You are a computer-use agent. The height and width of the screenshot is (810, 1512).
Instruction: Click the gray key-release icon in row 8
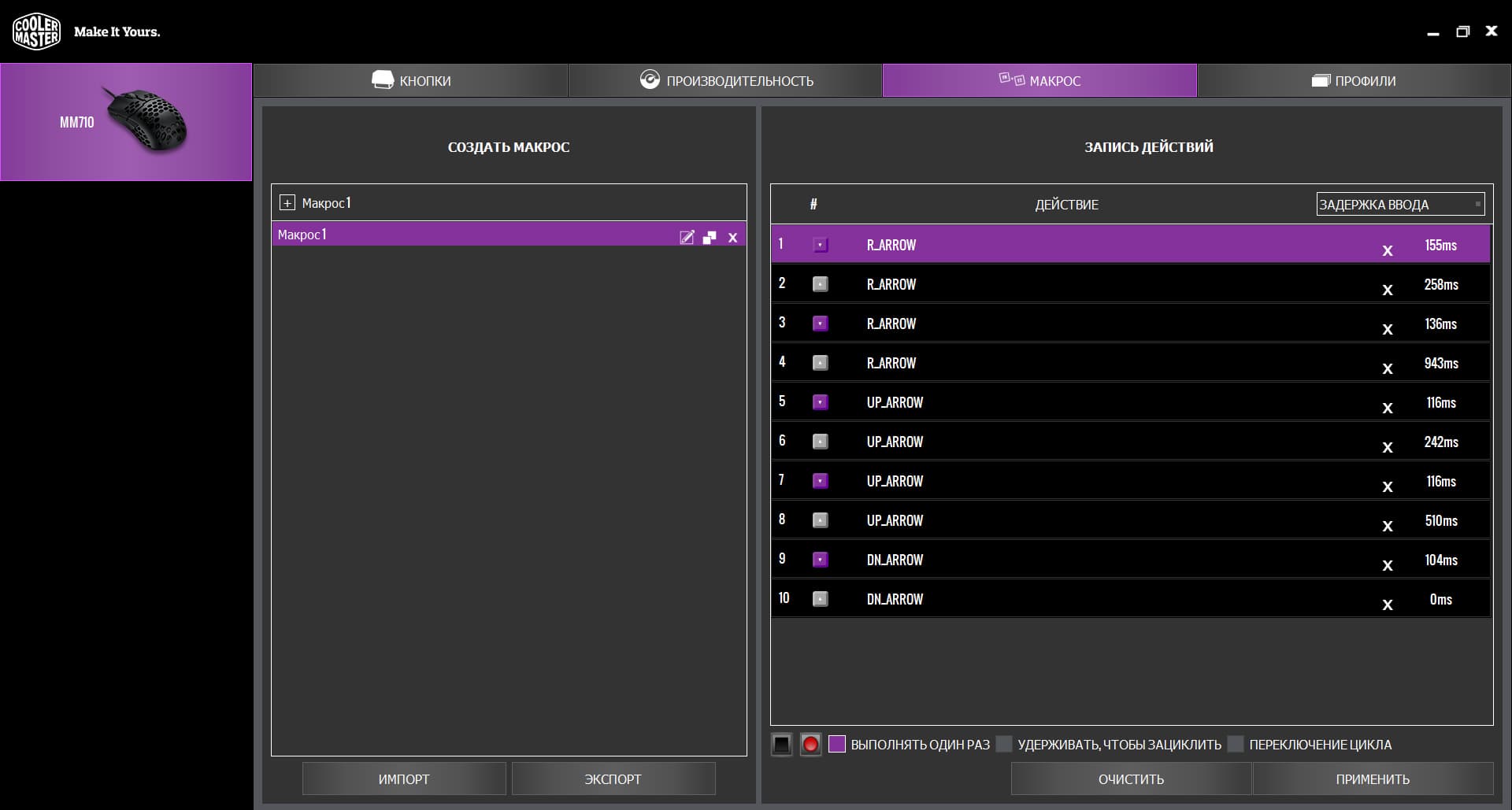[820, 520]
